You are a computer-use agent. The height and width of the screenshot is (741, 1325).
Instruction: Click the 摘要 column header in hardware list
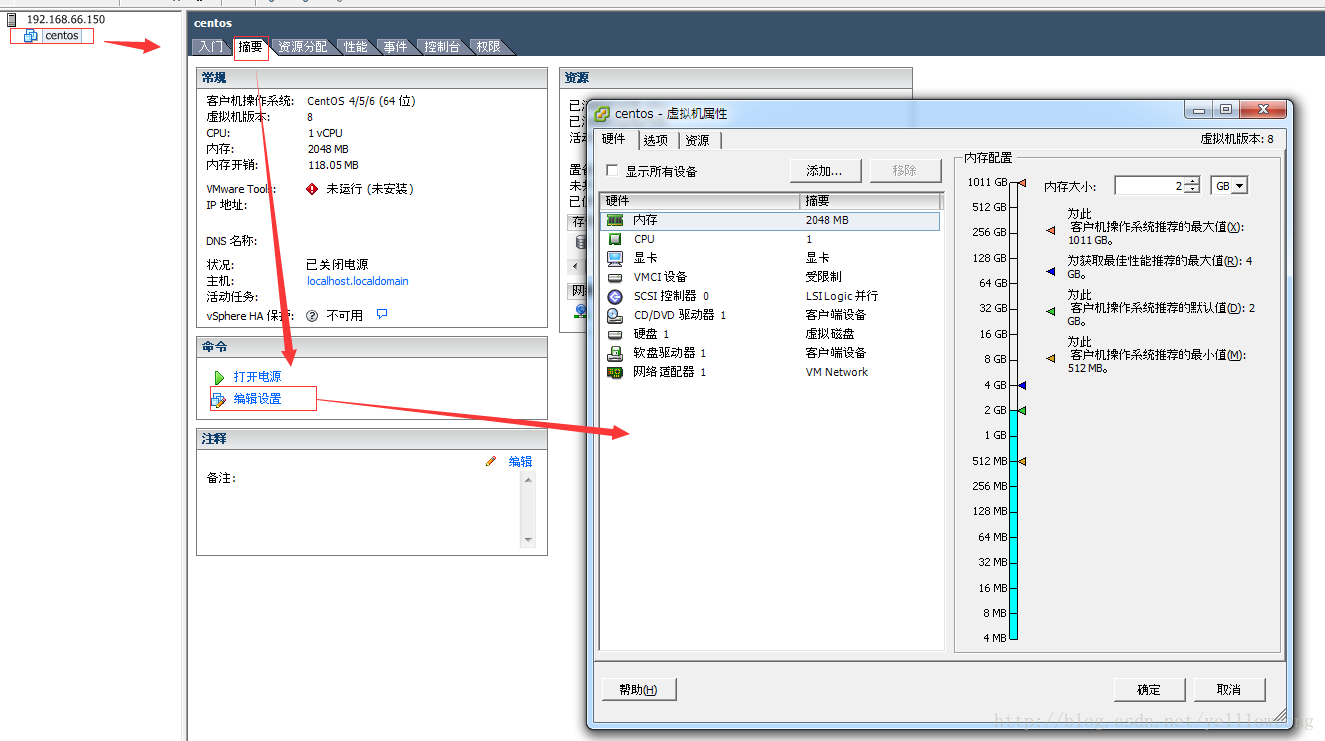coord(871,201)
